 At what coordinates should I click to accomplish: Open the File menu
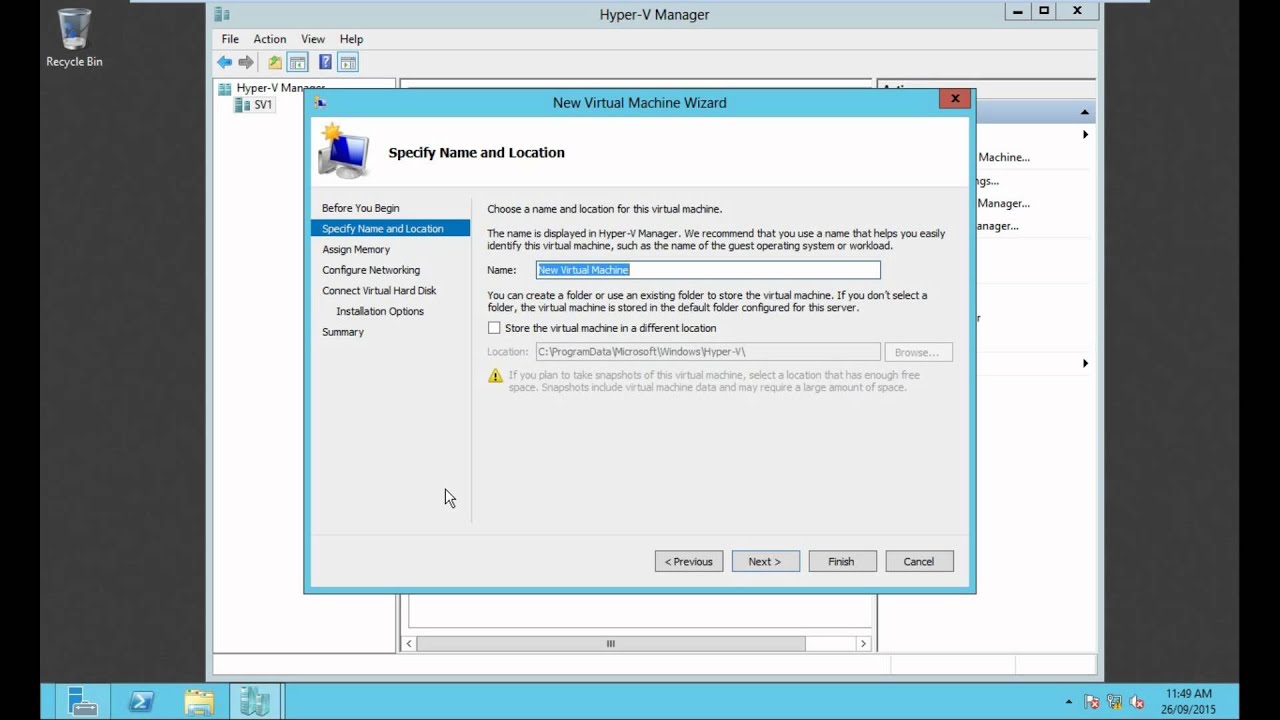point(230,39)
